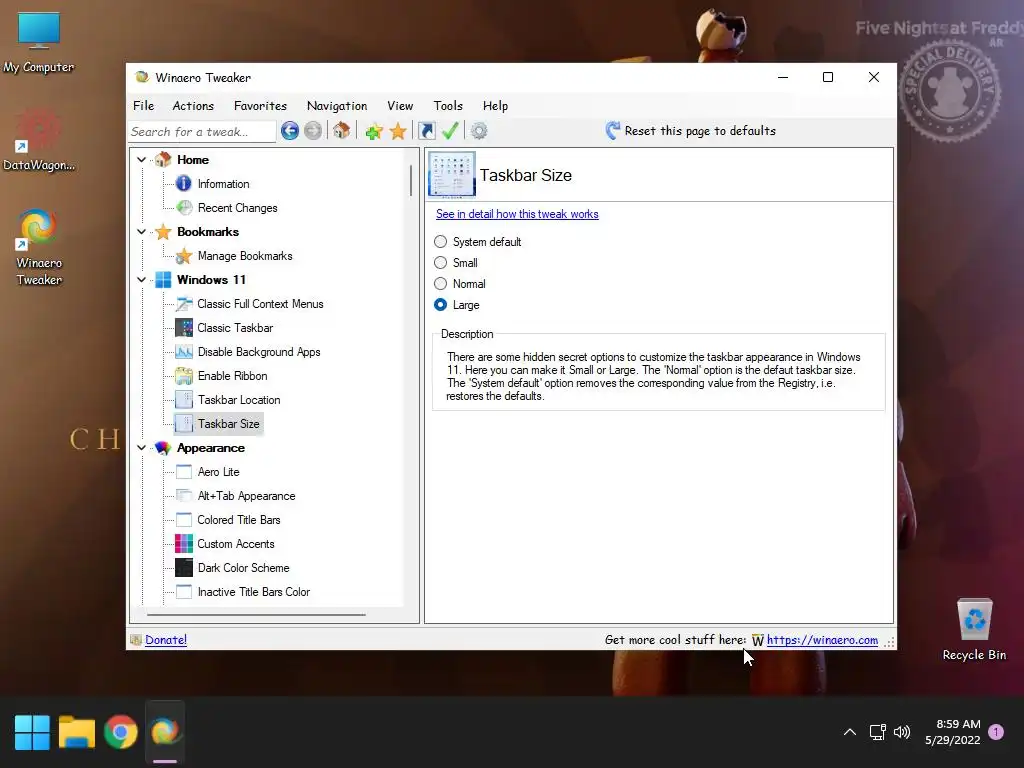Click the Classic Taskbar icon

click(184, 328)
